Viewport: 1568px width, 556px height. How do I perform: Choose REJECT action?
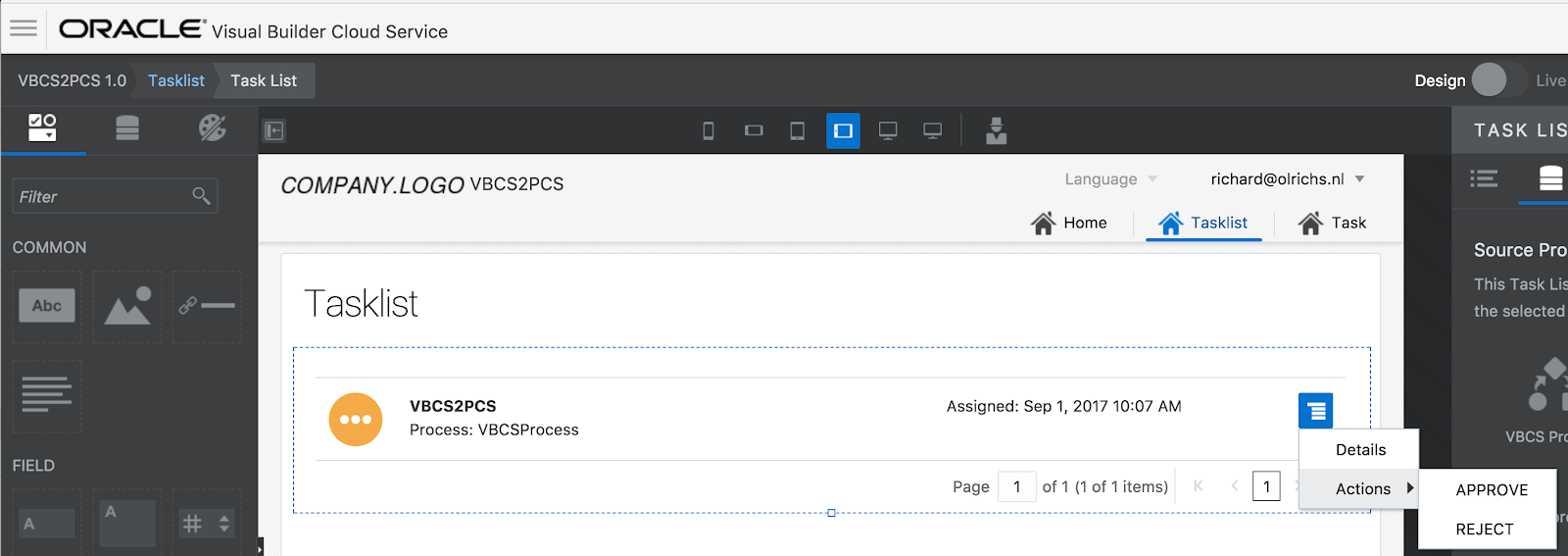(x=1490, y=529)
